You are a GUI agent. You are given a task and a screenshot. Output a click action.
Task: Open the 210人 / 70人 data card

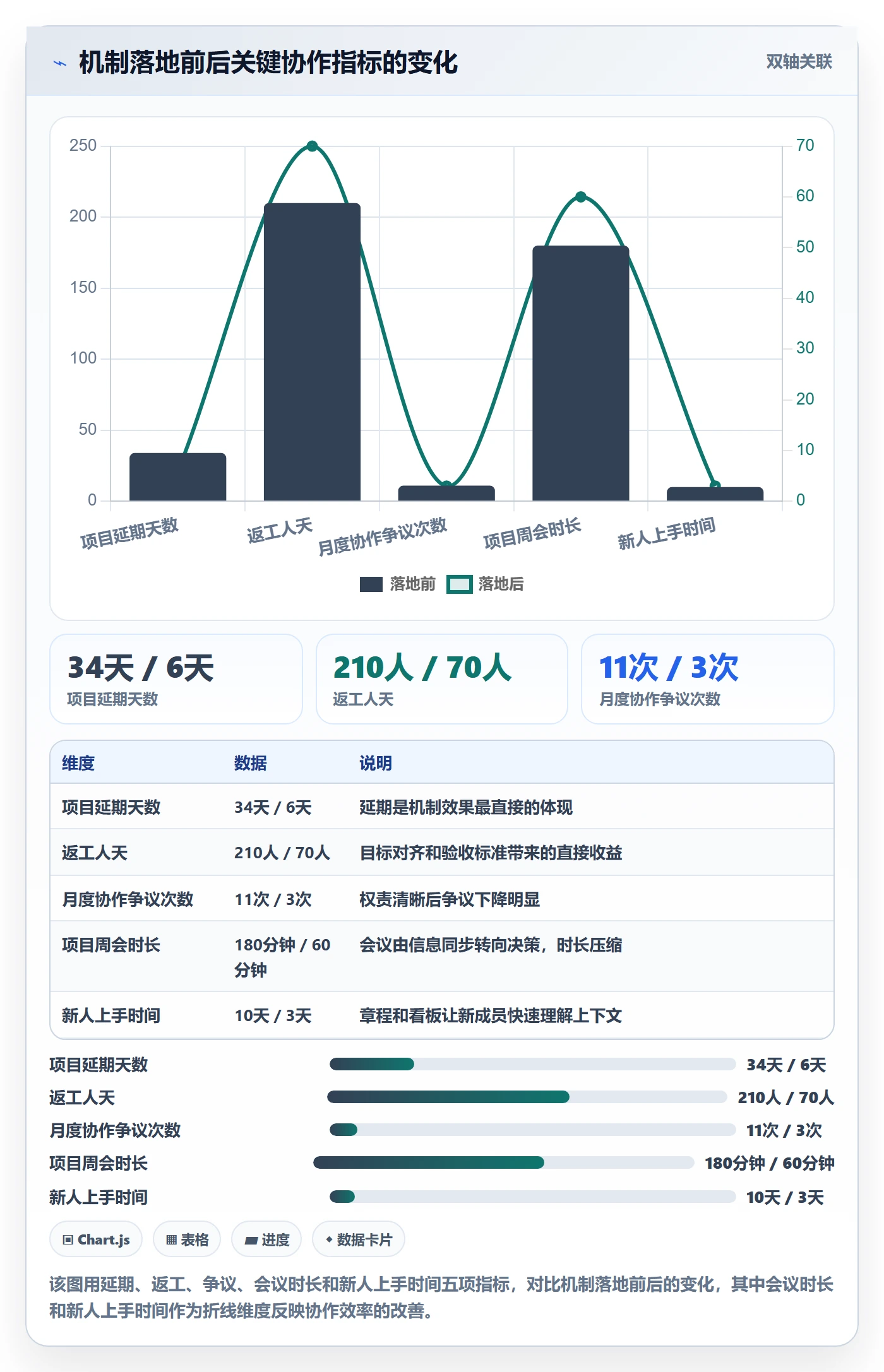[x=442, y=679]
